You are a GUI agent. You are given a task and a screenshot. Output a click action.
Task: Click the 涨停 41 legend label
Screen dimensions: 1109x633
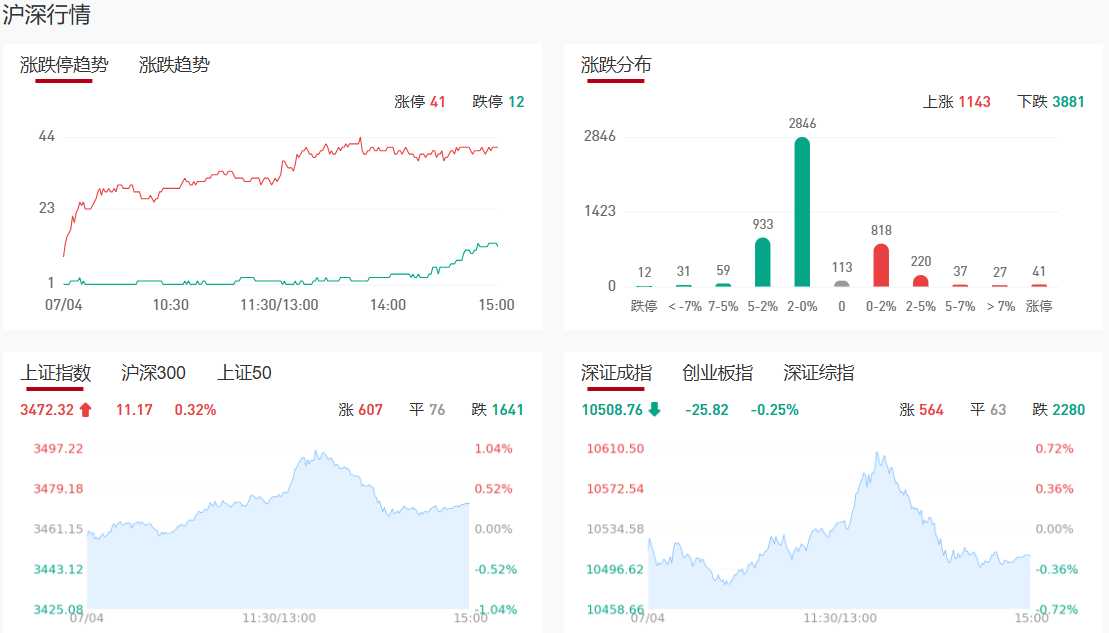[x=420, y=102]
